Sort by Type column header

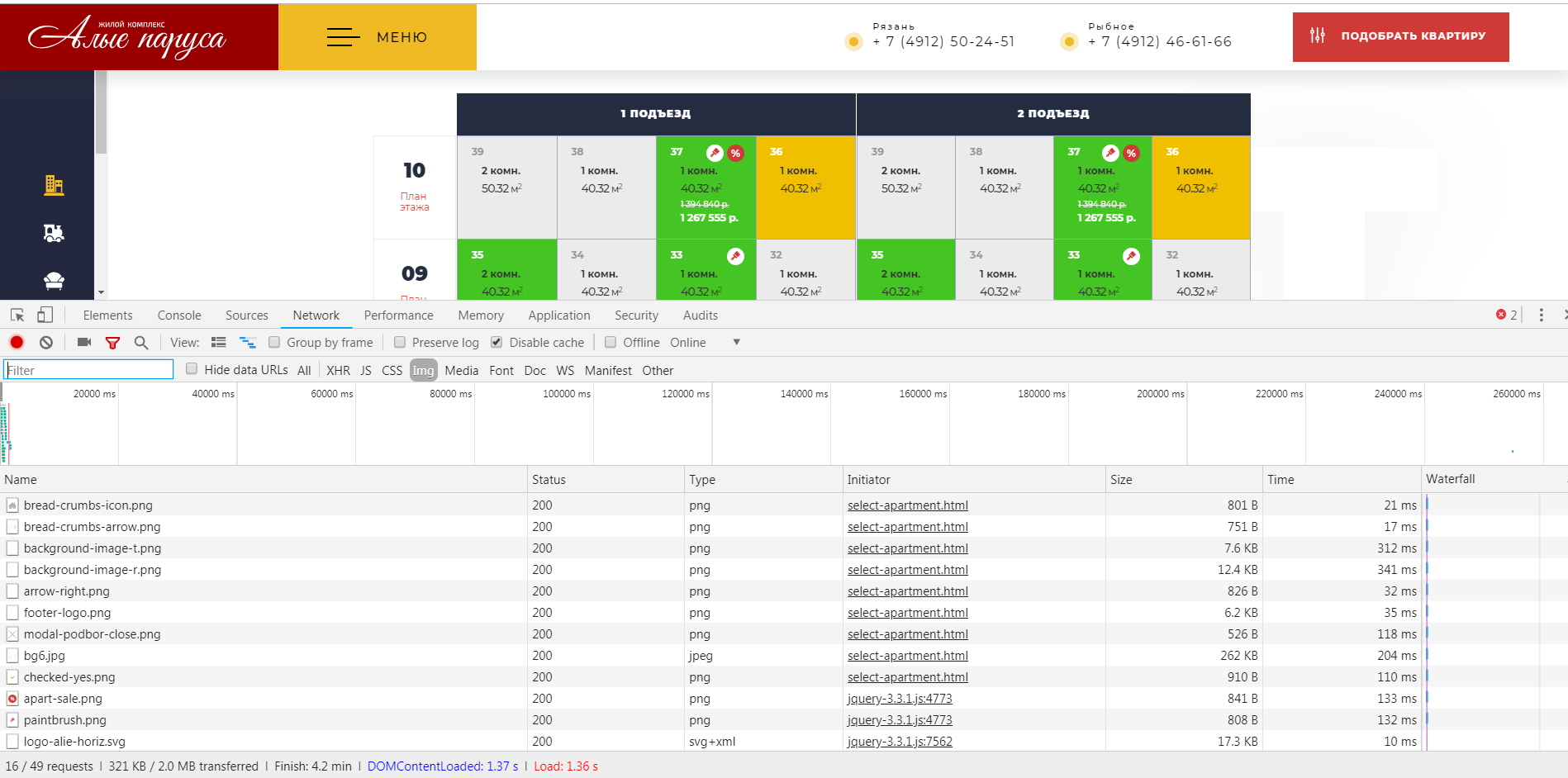pos(763,479)
